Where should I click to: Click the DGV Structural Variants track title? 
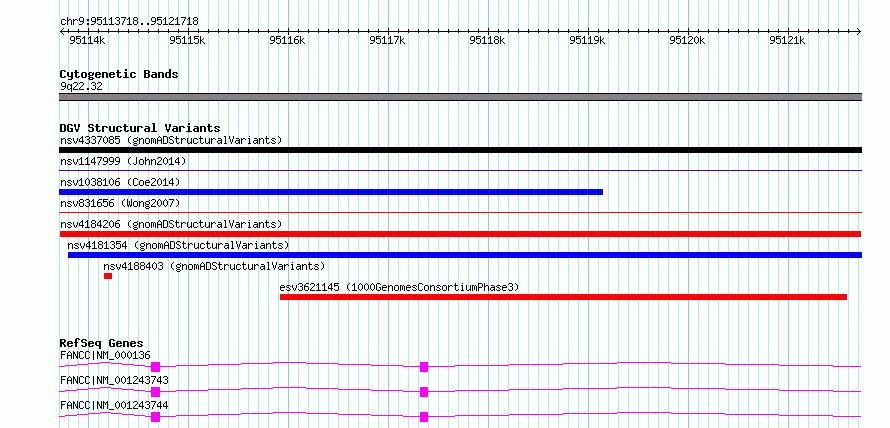140,128
